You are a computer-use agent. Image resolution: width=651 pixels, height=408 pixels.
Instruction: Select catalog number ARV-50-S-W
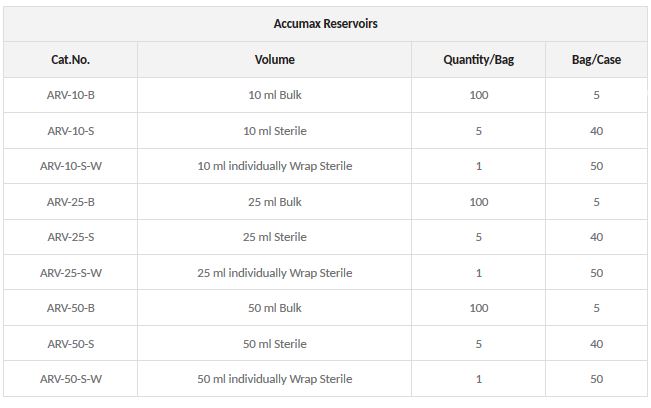[x=71, y=379]
